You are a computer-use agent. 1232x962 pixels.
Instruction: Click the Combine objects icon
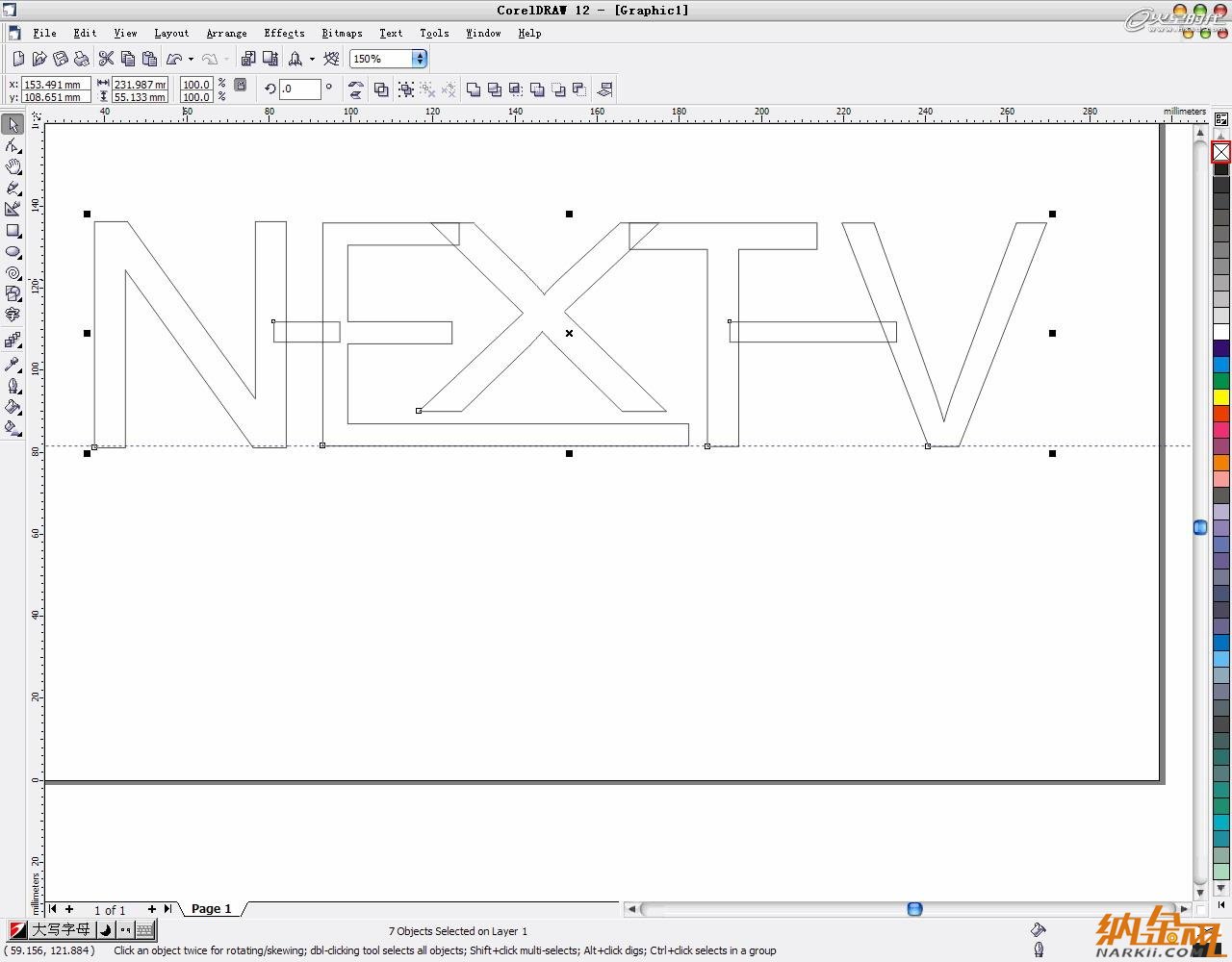pos(381,89)
